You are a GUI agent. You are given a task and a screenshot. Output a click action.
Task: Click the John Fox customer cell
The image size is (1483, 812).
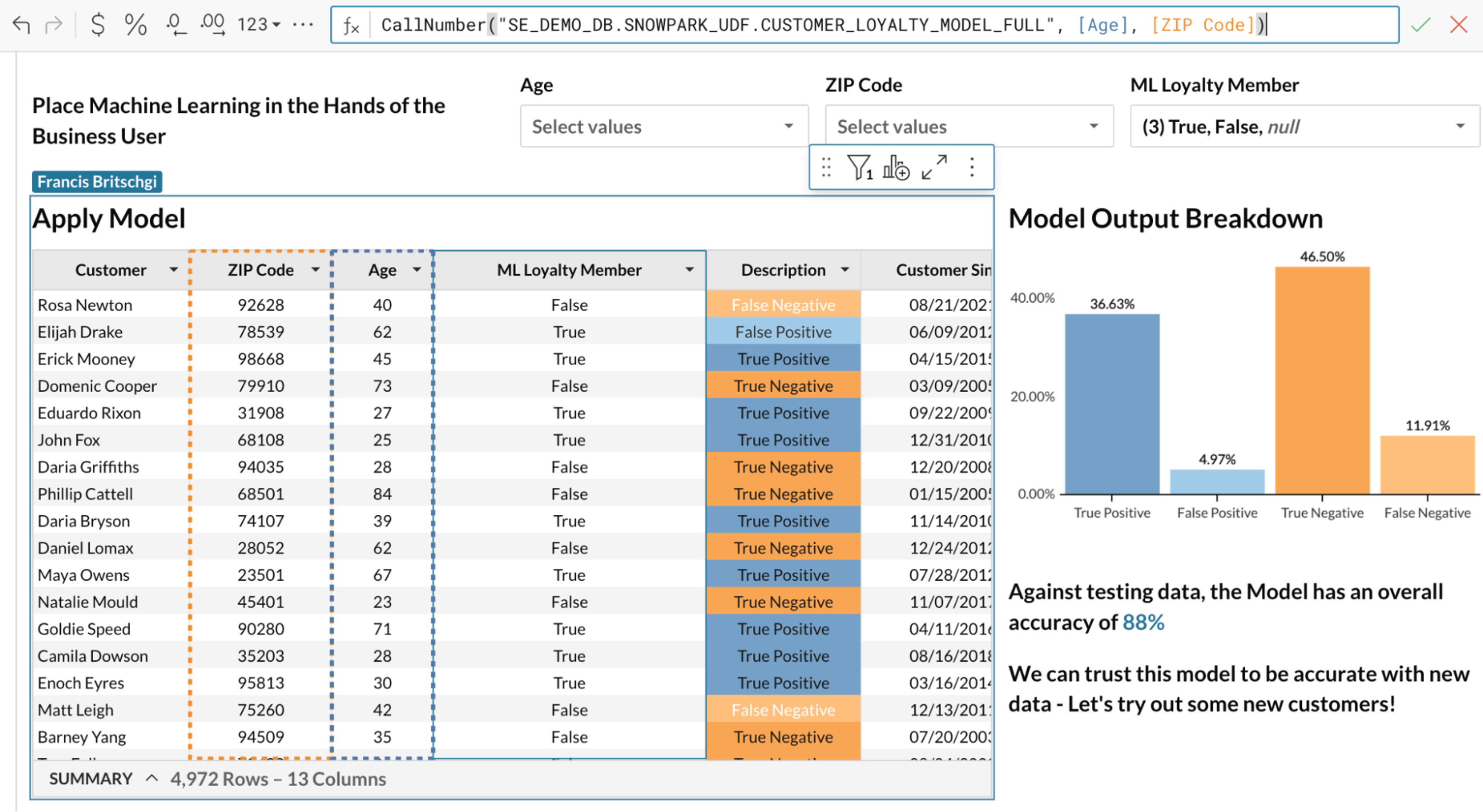110,440
